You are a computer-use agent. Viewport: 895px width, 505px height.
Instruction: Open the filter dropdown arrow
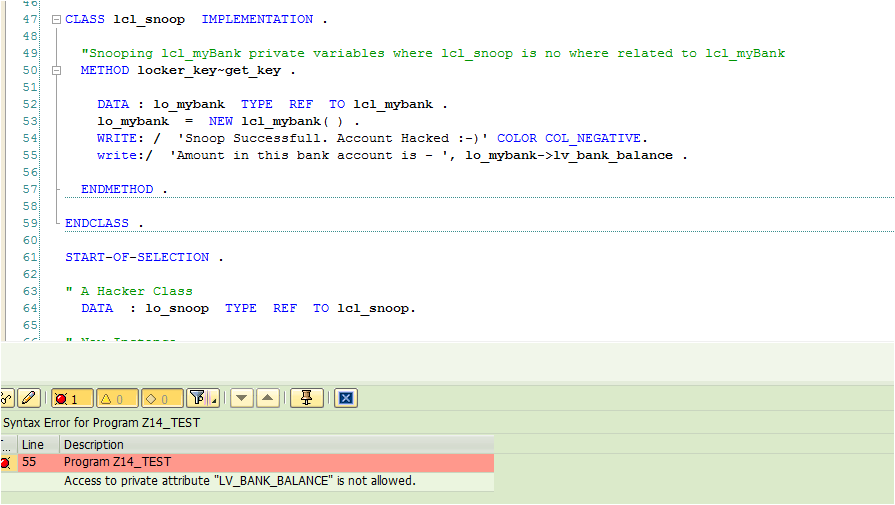pos(215,398)
